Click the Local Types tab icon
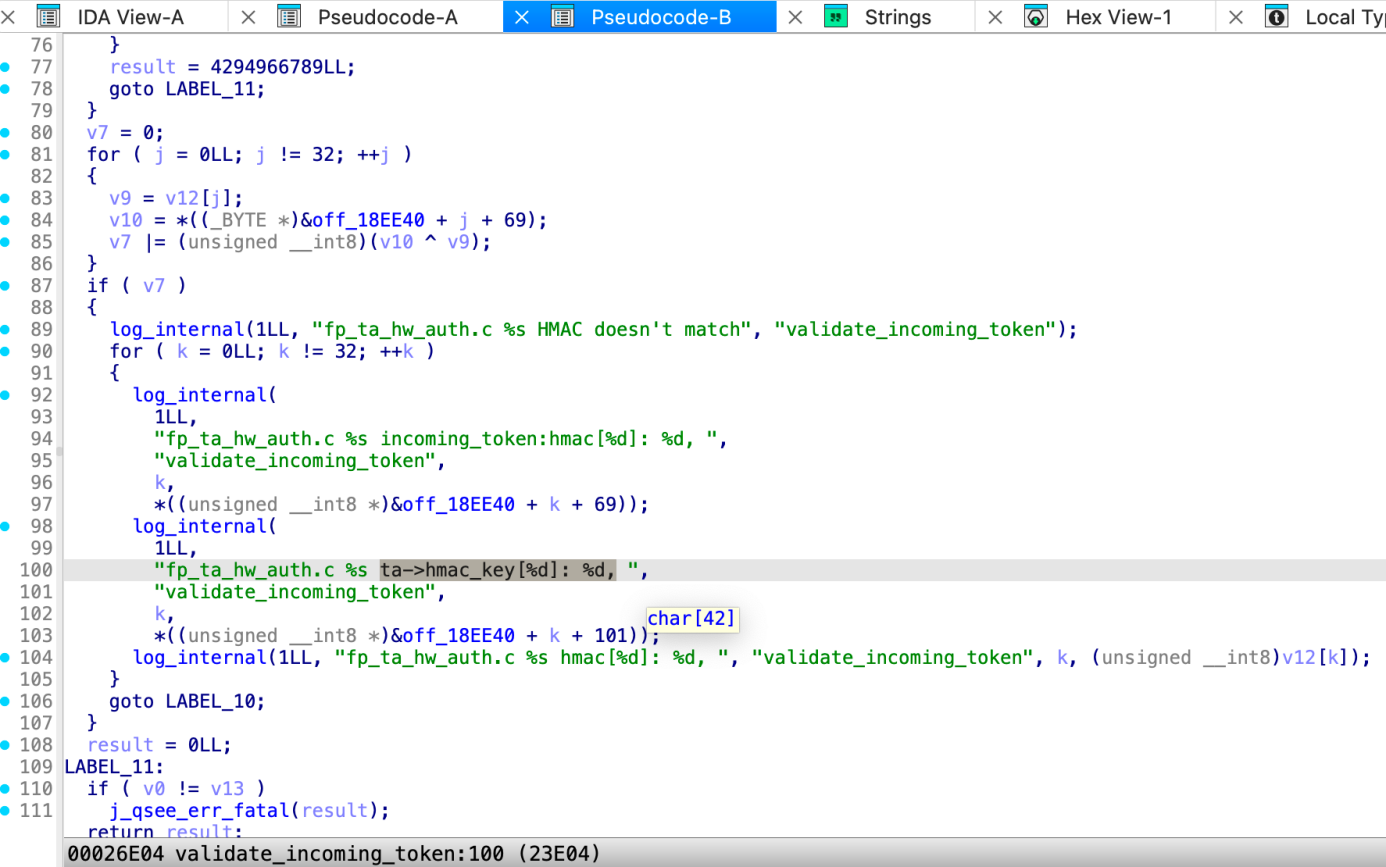This screenshot has height=867, width=1386. point(1276,17)
